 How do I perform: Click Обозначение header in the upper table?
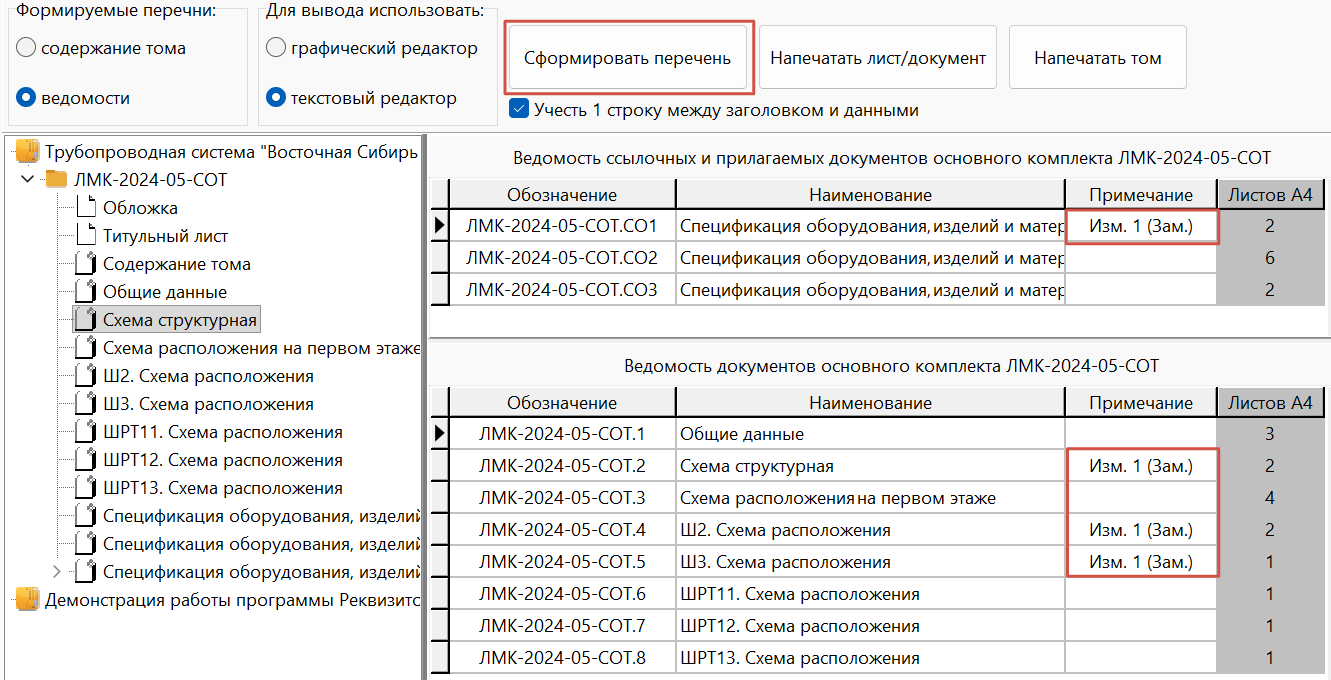[562, 195]
